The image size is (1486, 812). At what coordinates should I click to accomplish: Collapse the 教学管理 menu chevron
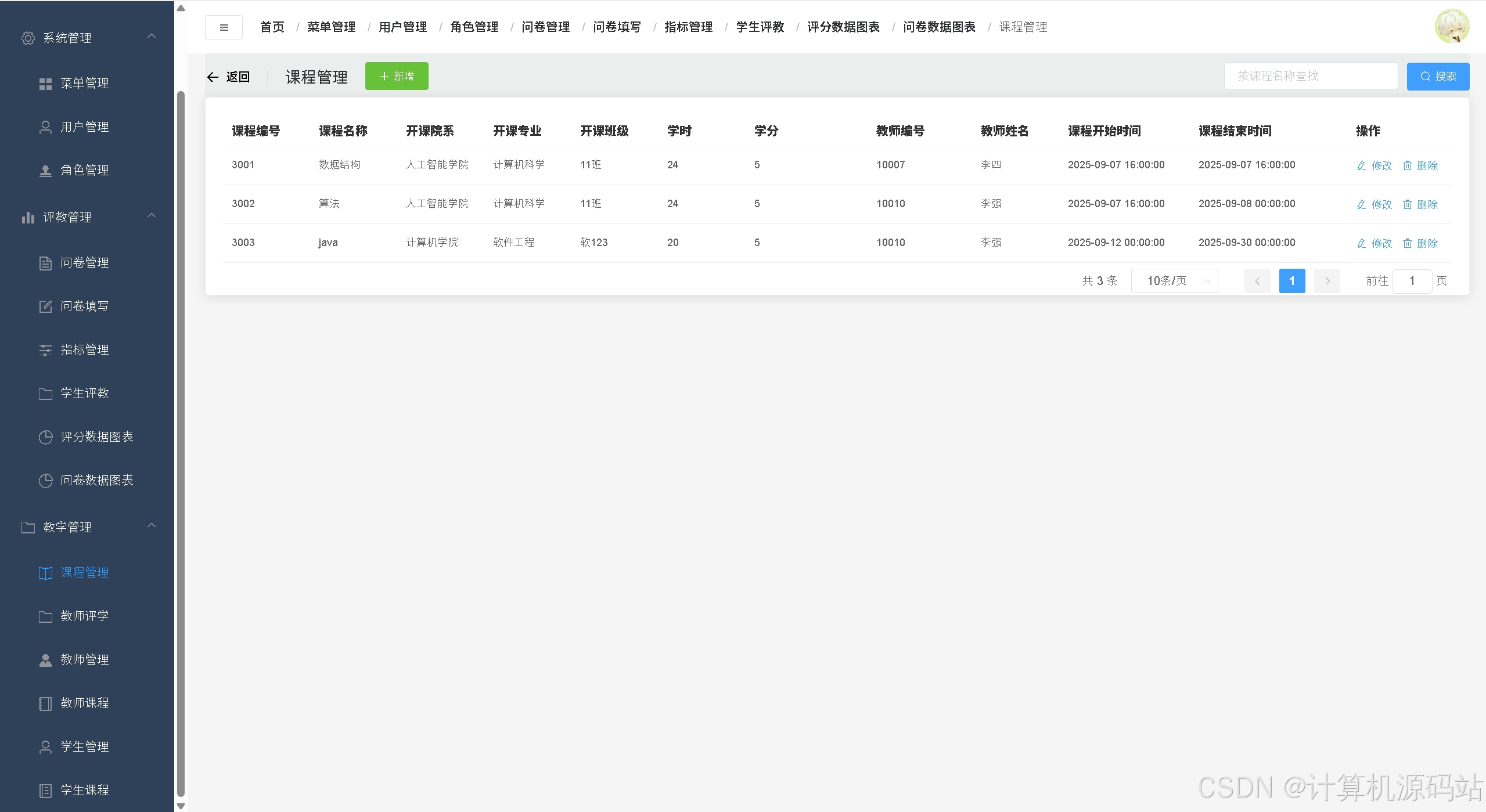point(152,526)
